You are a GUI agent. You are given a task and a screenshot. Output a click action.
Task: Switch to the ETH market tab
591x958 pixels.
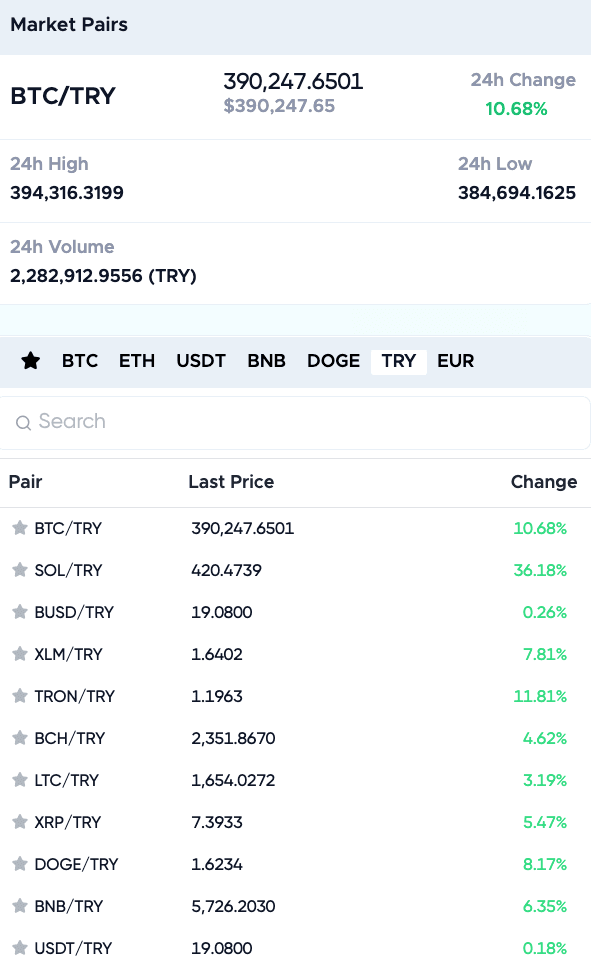point(137,361)
